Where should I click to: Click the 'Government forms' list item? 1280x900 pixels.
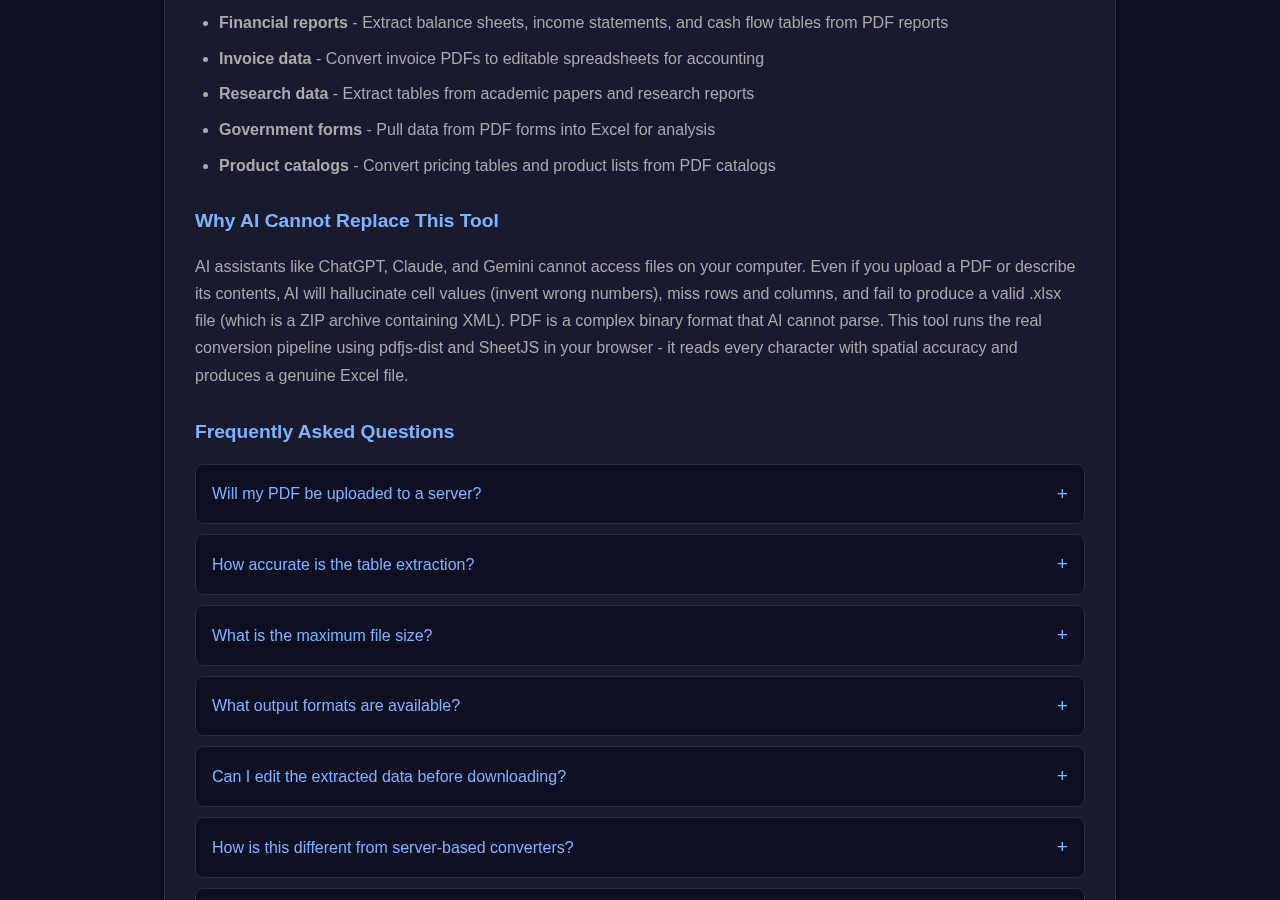pos(467,130)
